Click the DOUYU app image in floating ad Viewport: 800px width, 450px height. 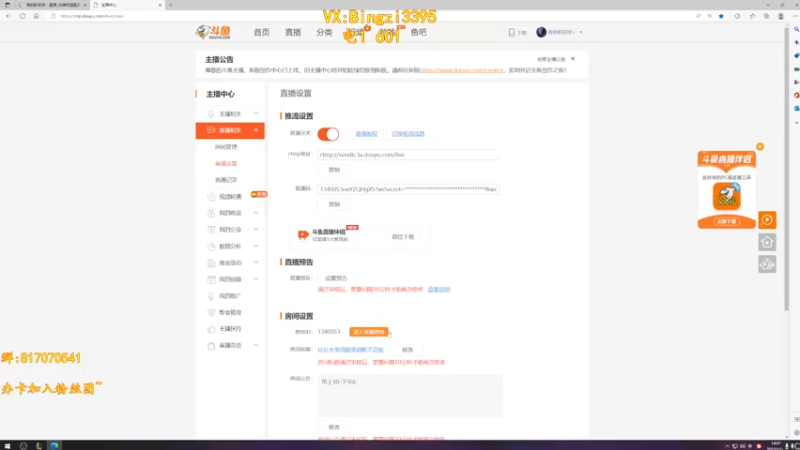click(x=727, y=196)
